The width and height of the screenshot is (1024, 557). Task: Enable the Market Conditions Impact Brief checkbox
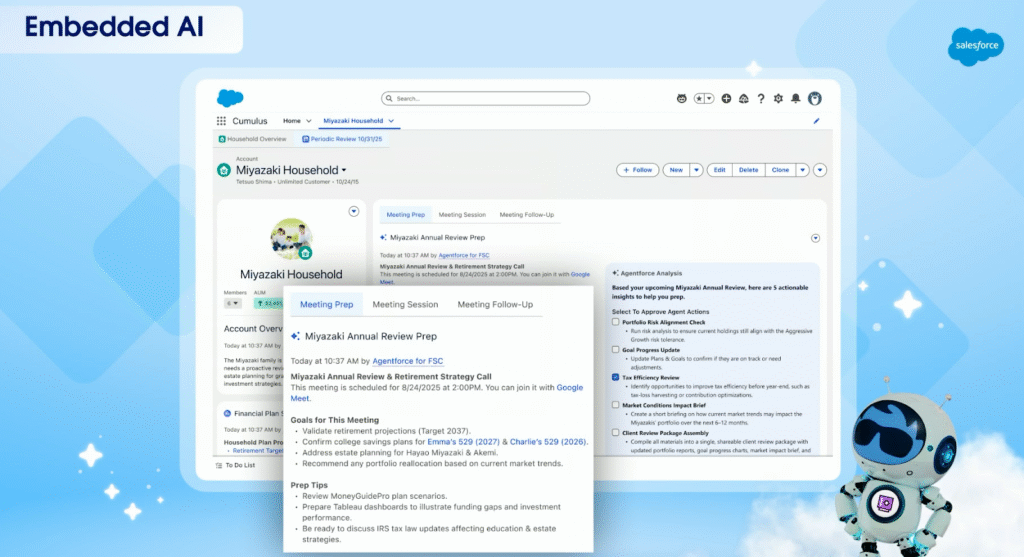point(615,405)
